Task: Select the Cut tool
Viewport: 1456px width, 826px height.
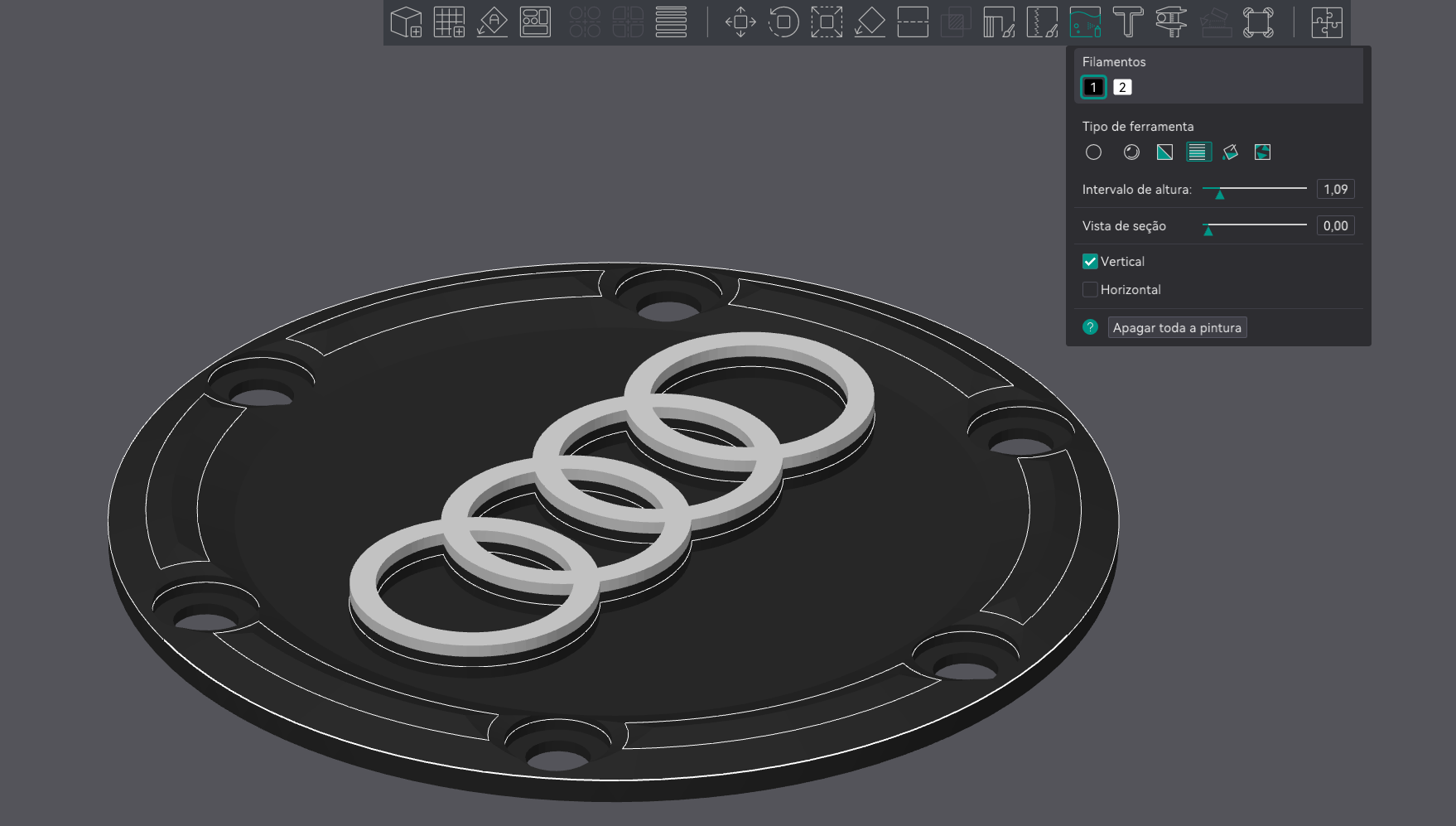Action: pyautogui.click(x=913, y=22)
